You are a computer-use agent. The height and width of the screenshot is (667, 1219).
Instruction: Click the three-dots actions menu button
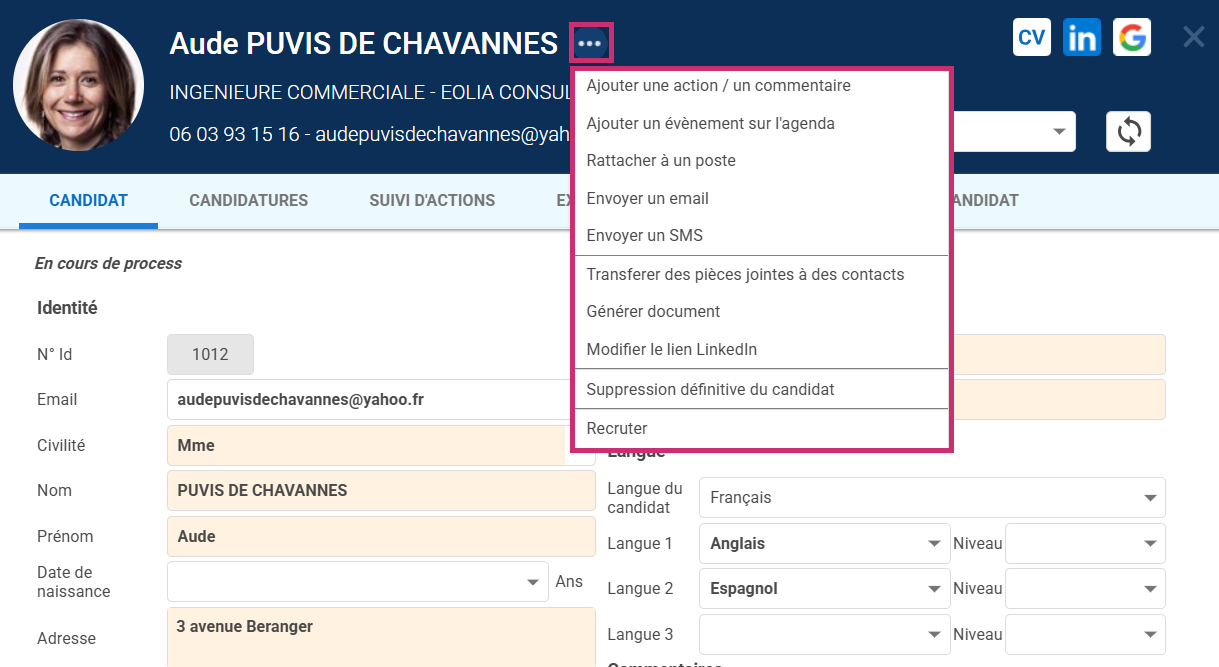(x=590, y=44)
